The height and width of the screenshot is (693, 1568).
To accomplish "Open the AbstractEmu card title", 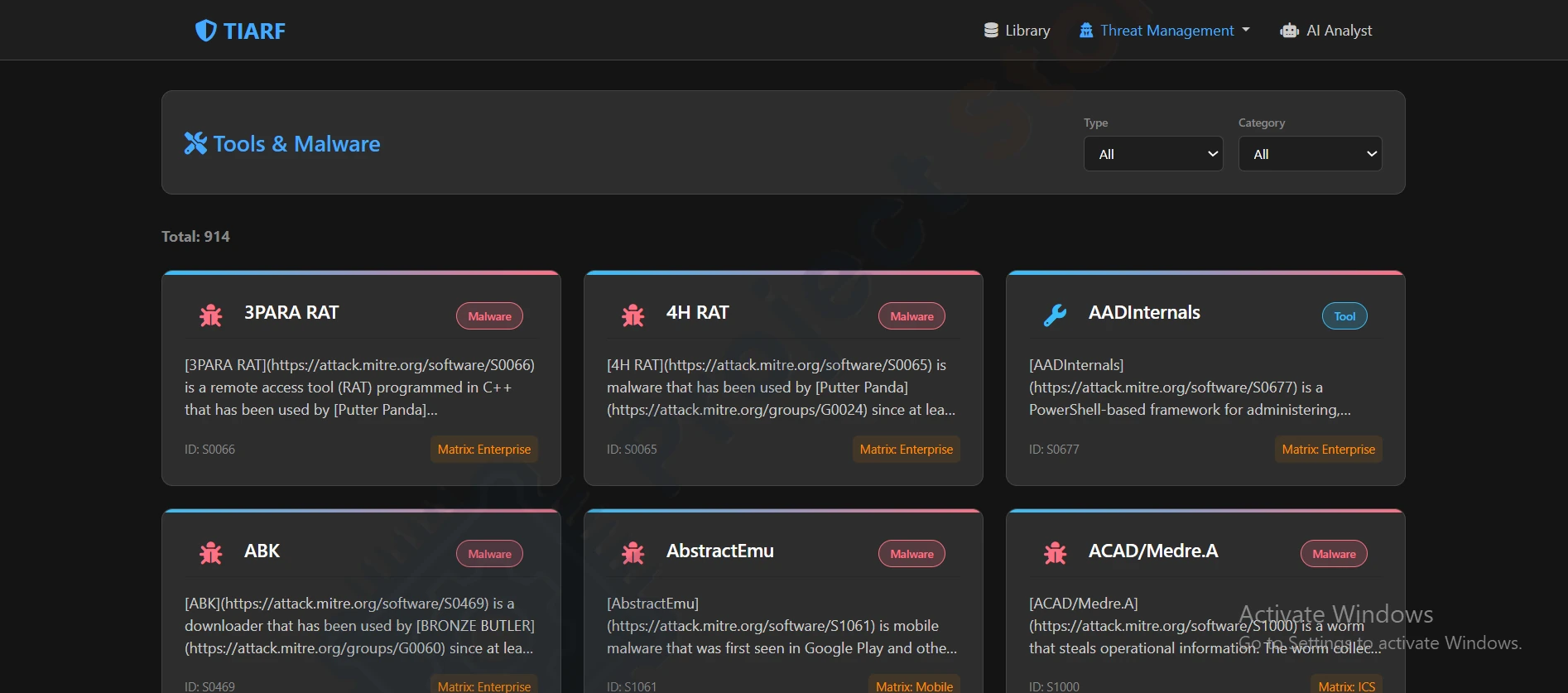I will [719, 551].
